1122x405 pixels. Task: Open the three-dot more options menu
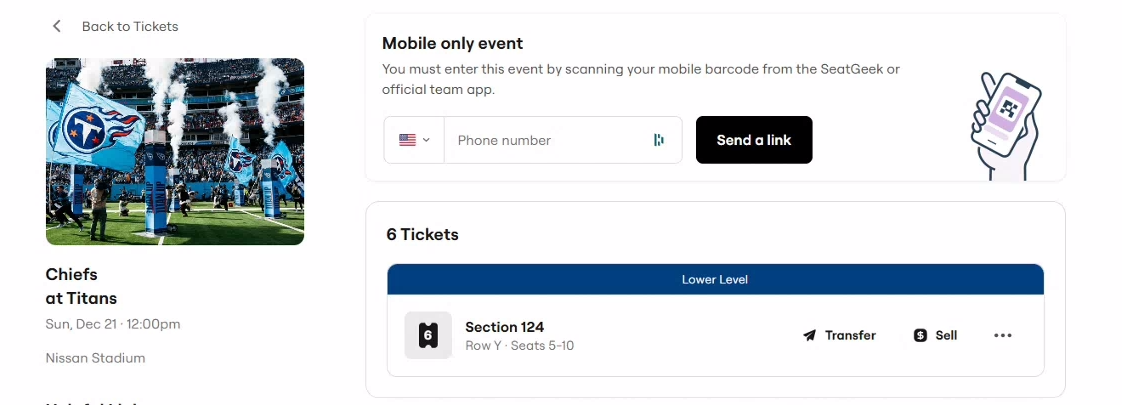click(x=1003, y=336)
